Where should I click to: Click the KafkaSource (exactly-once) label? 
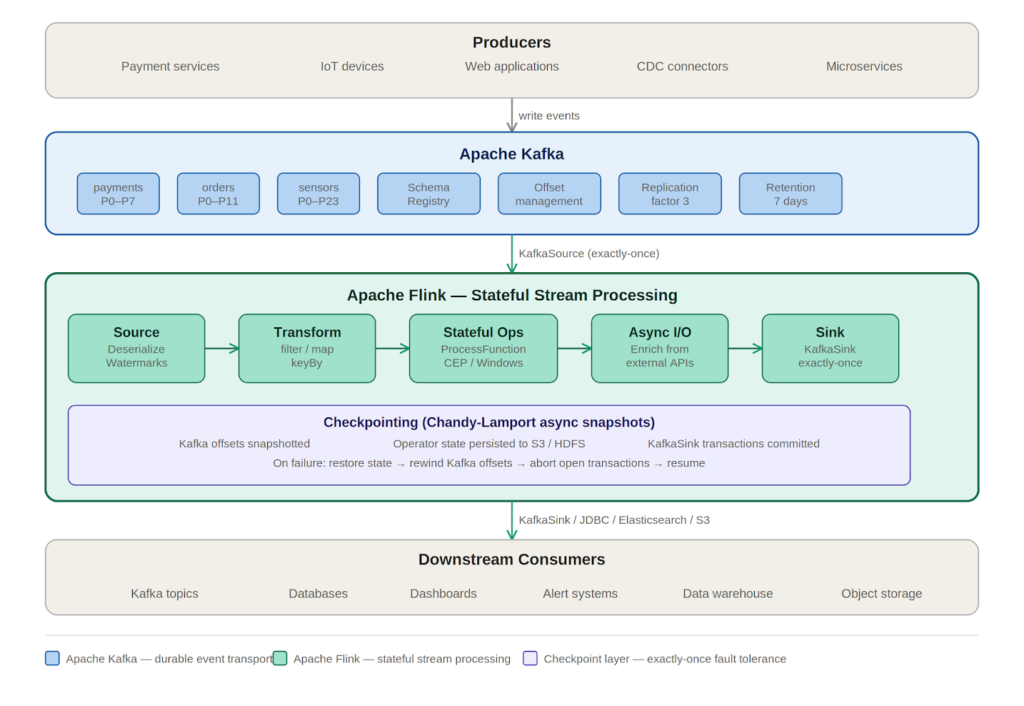coord(589,253)
